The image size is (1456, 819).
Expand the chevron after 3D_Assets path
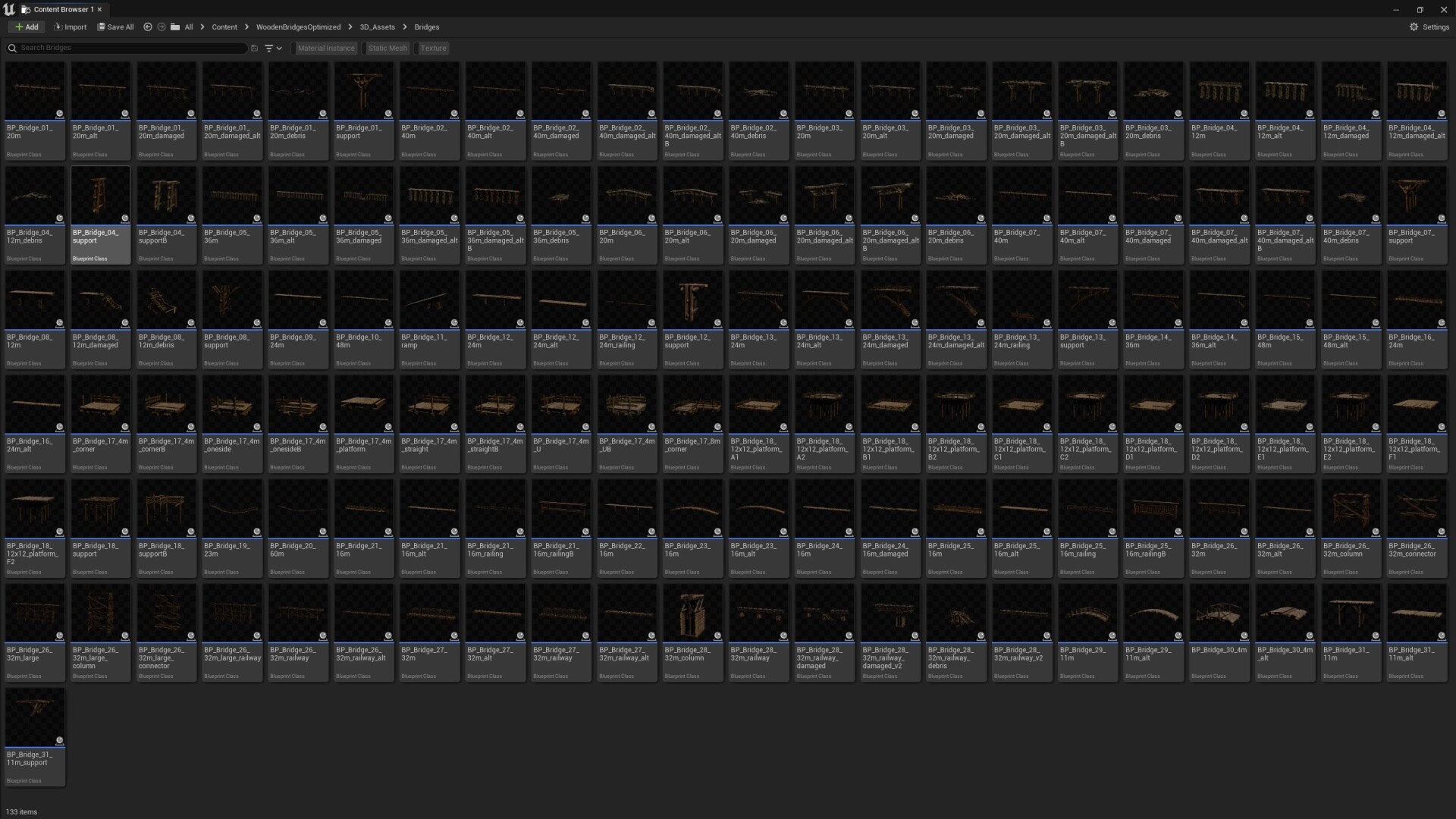[405, 27]
